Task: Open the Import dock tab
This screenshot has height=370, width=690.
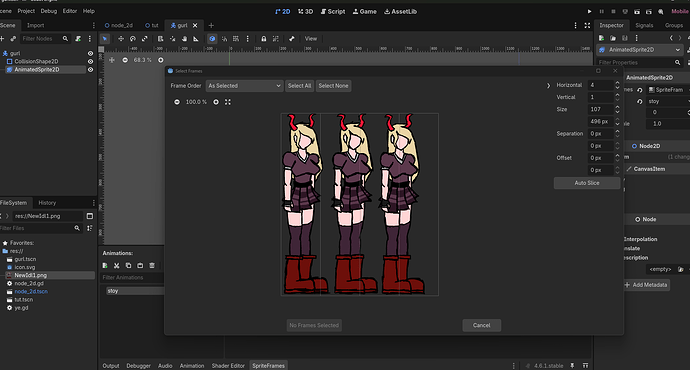Action: coord(35,26)
